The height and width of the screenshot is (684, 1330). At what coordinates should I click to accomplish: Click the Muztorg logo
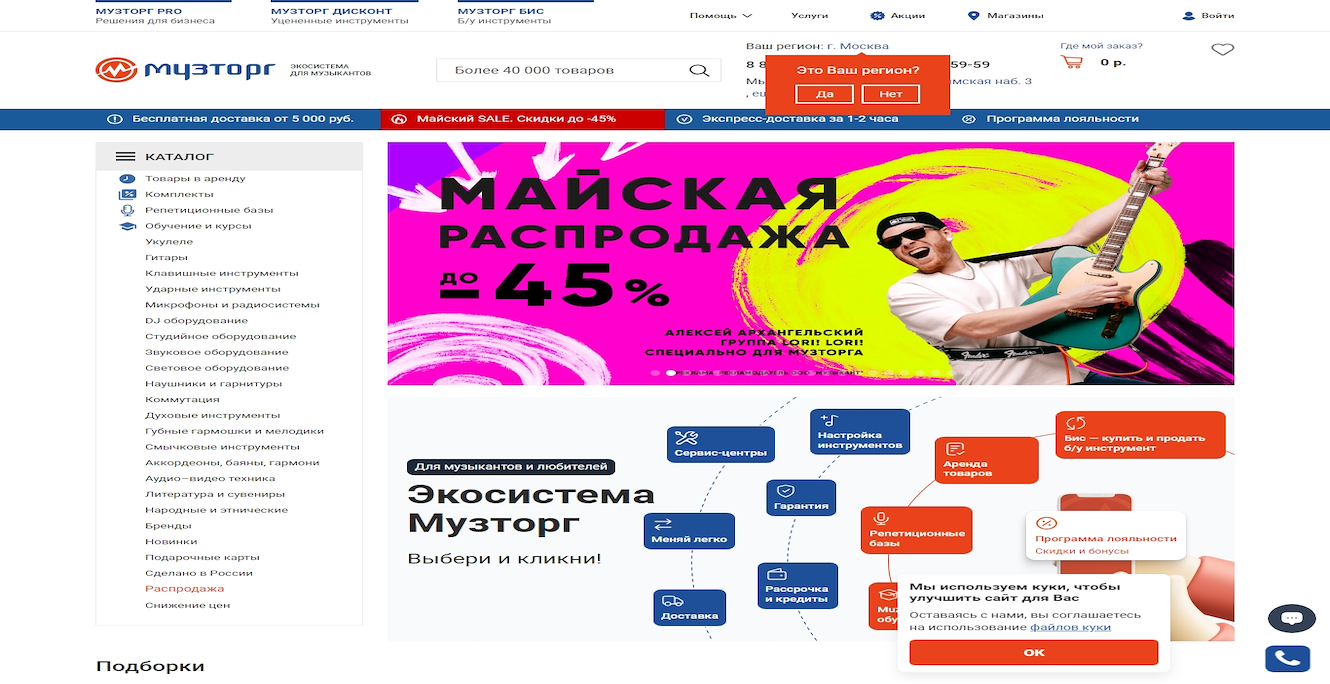coord(185,69)
